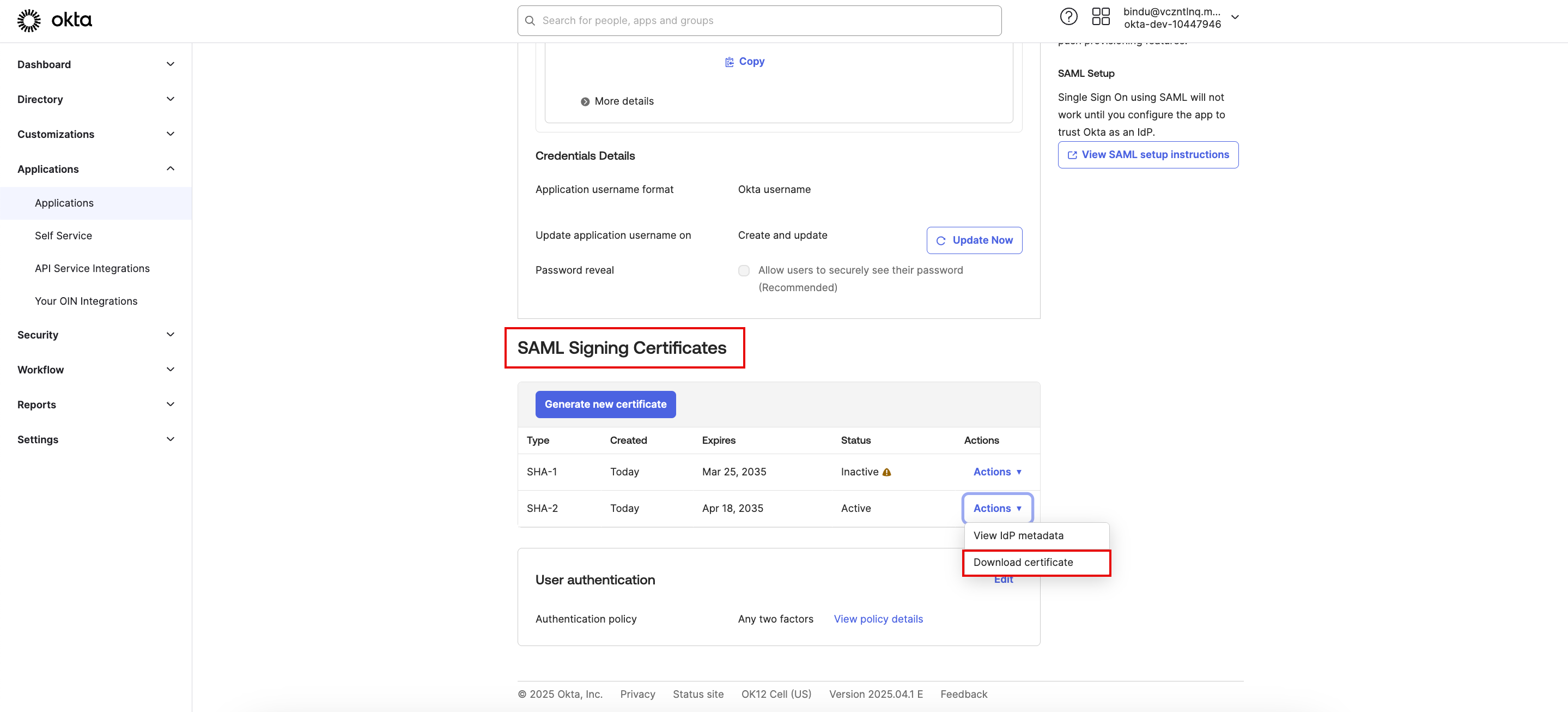The width and height of the screenshot is (1568, 712).
Task: Click the external link icon for SAML instructions
Action: pyautogui.click(x=1072, y=155)
